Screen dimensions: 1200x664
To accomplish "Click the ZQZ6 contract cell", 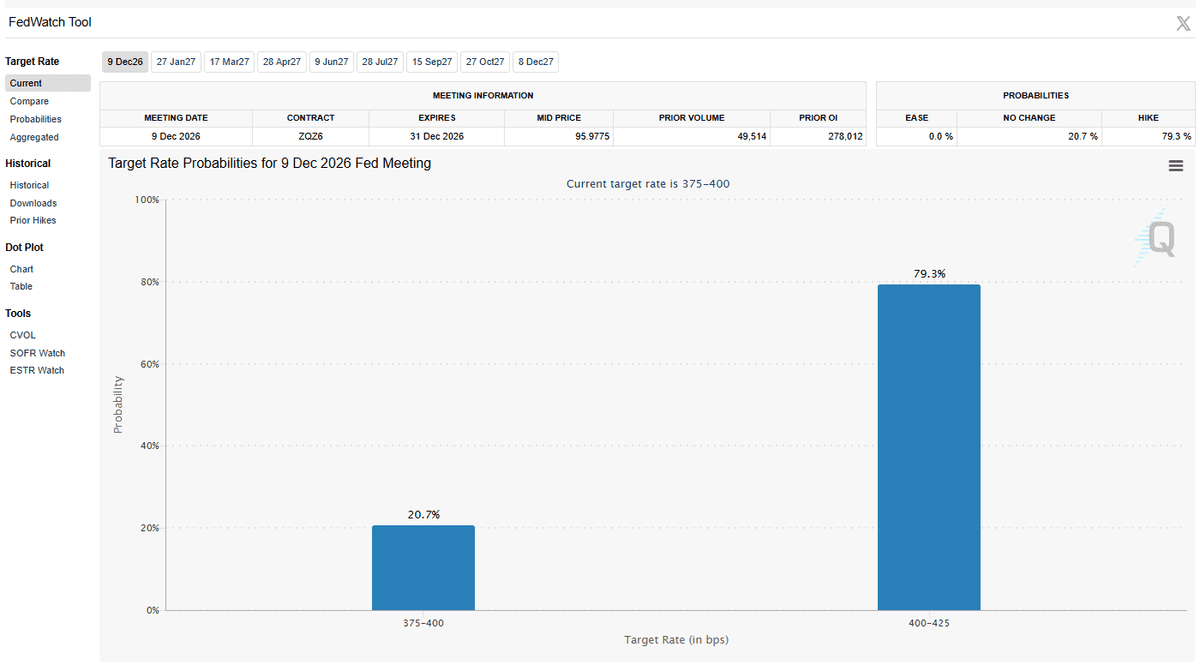I will [310, 136].
